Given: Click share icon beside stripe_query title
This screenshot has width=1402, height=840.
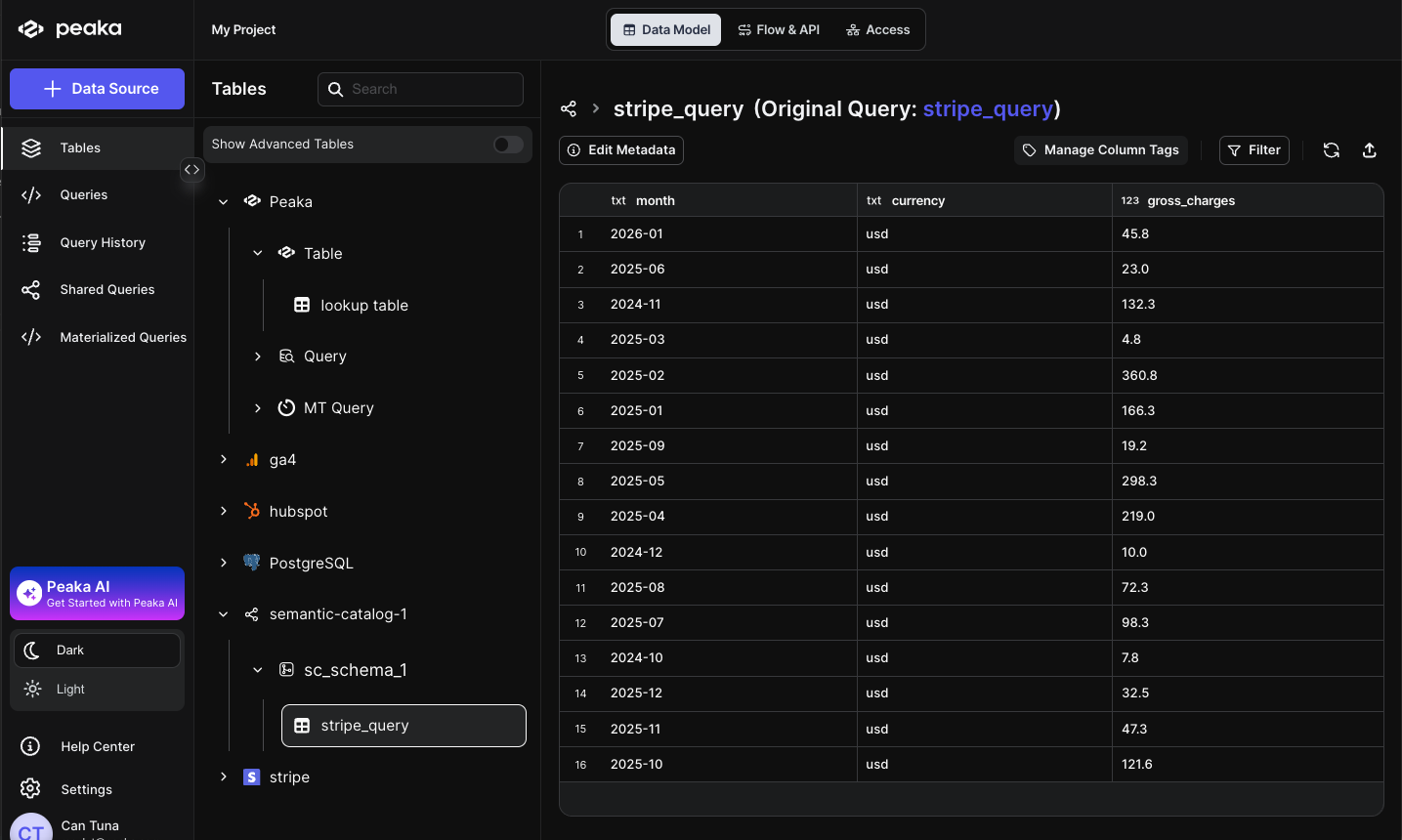Looking at the screenshot, I should coord(569,108).
